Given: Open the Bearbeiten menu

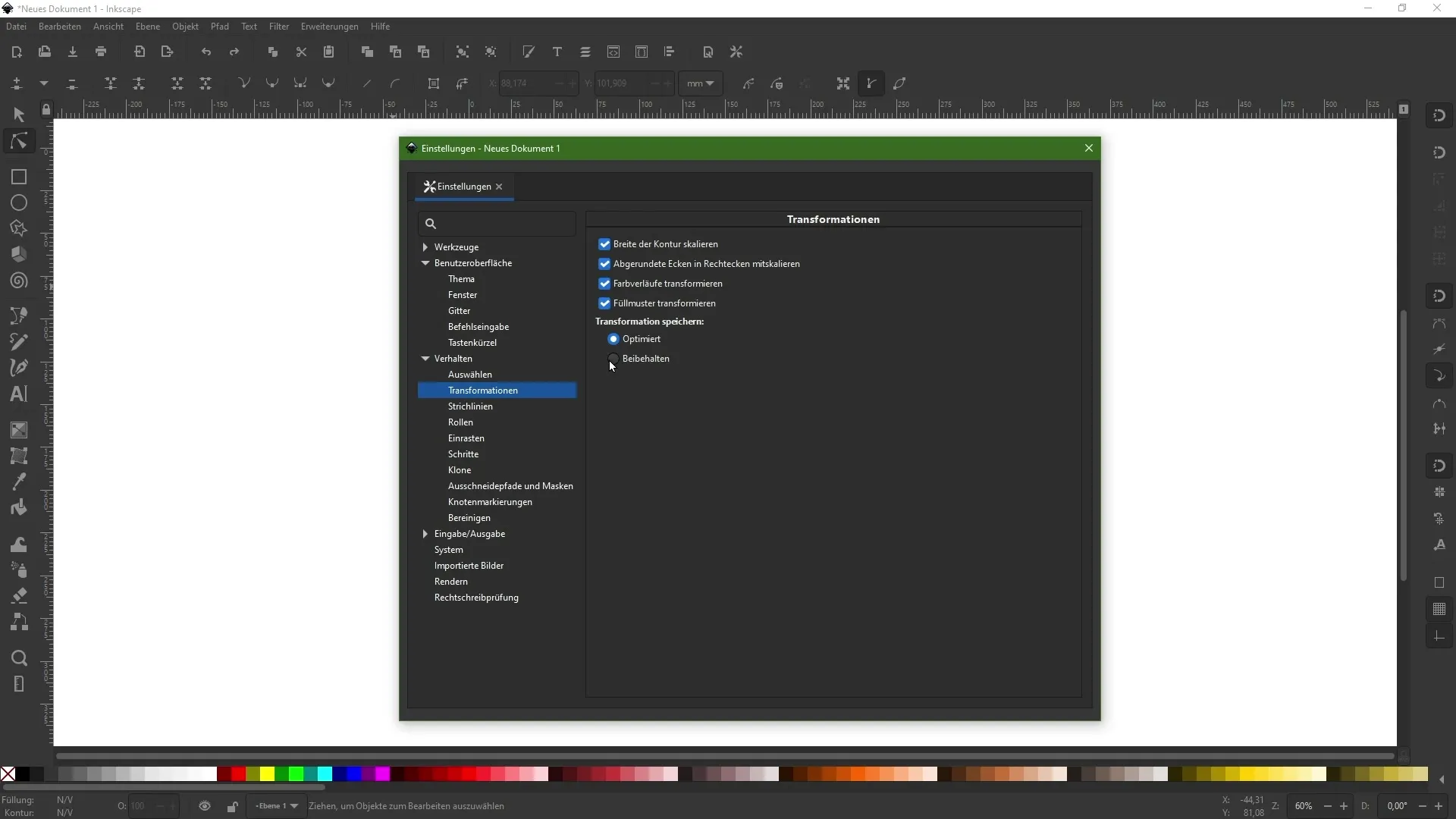Looking at the screenshot, I should point(60,27).
